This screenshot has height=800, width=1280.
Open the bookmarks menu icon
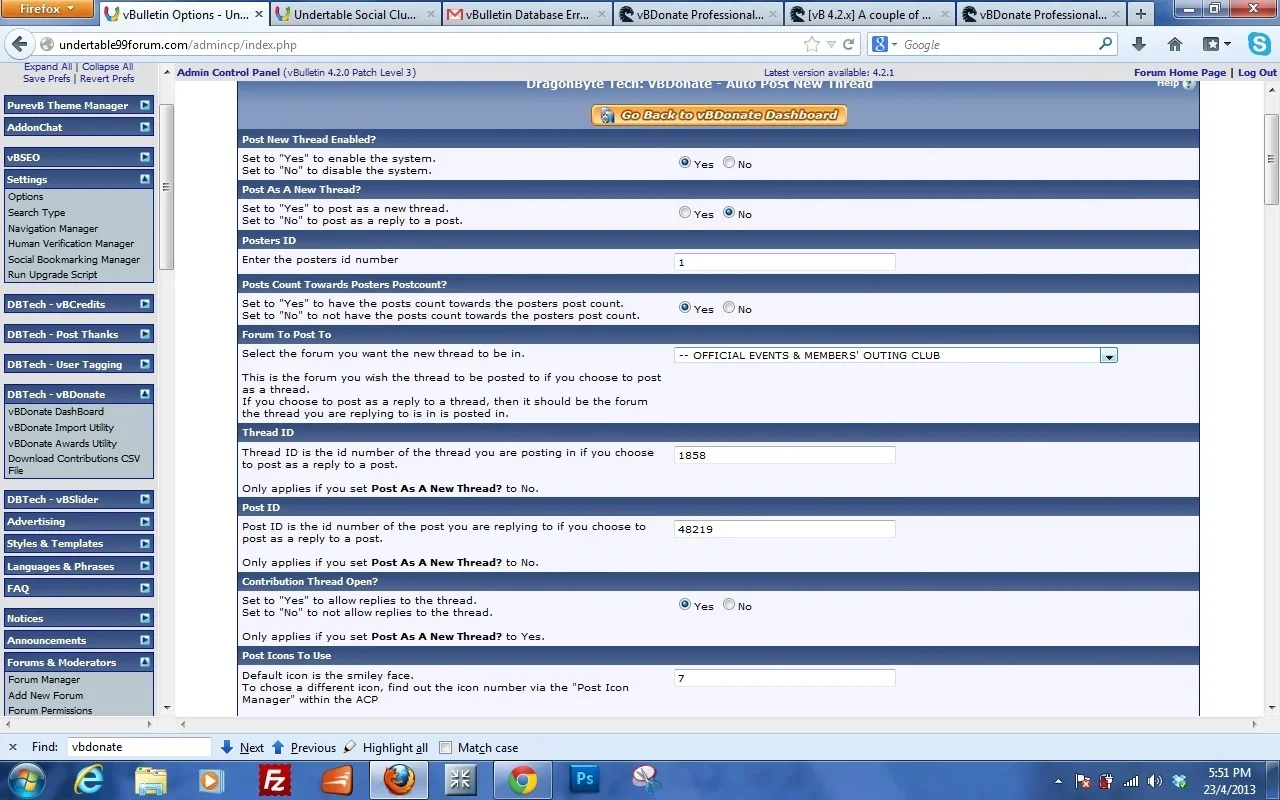point(1217,45)
